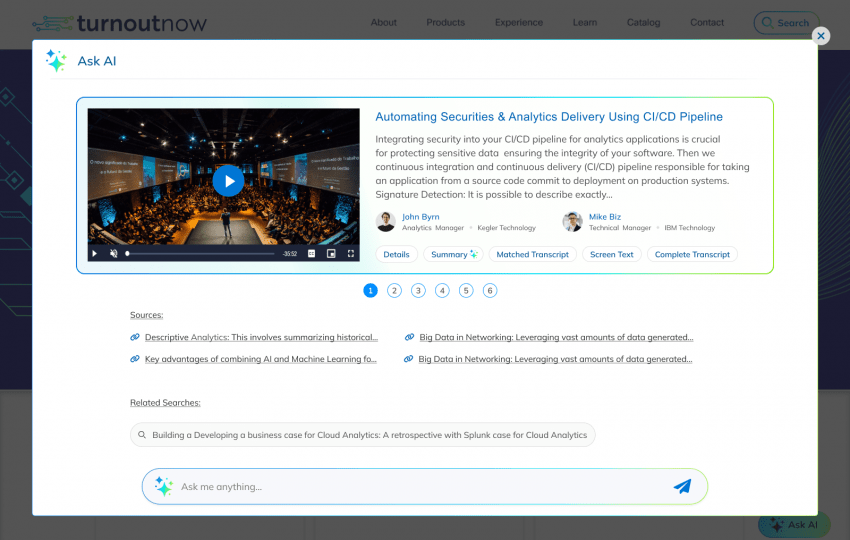
Task: Enable picture-in-picture mode for the video
Action: tap(331, 254)
